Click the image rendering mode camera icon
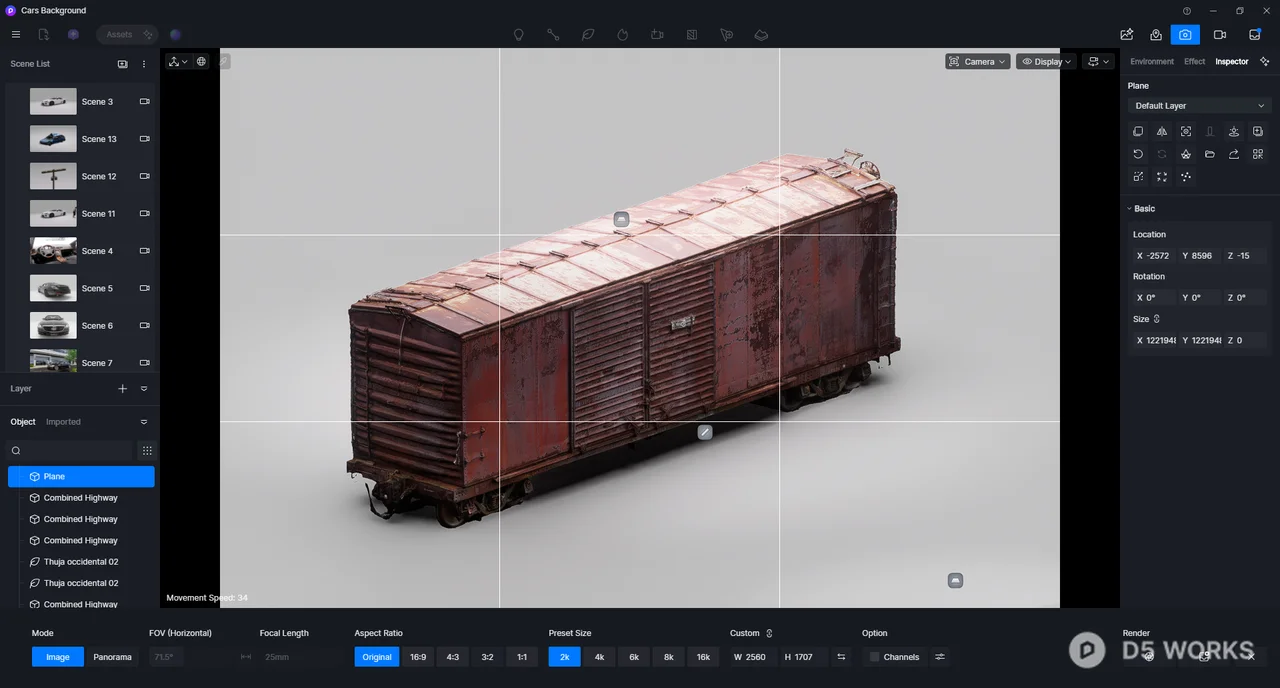 1185,34
